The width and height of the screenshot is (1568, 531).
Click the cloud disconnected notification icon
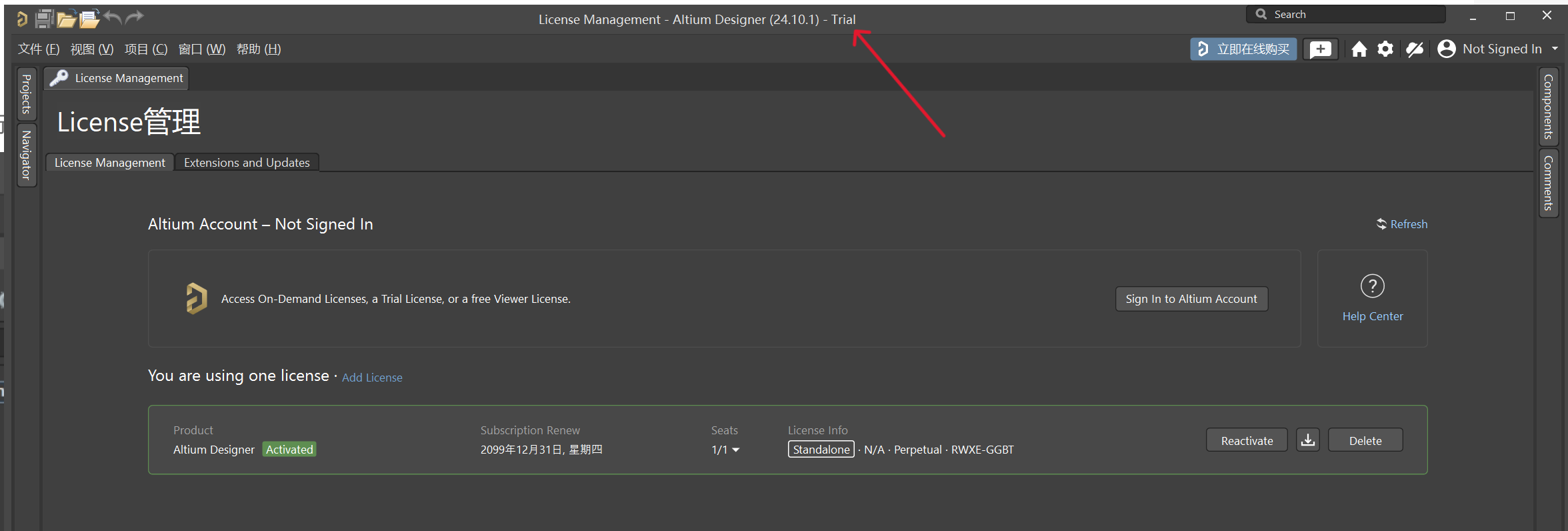[1415, 49]
